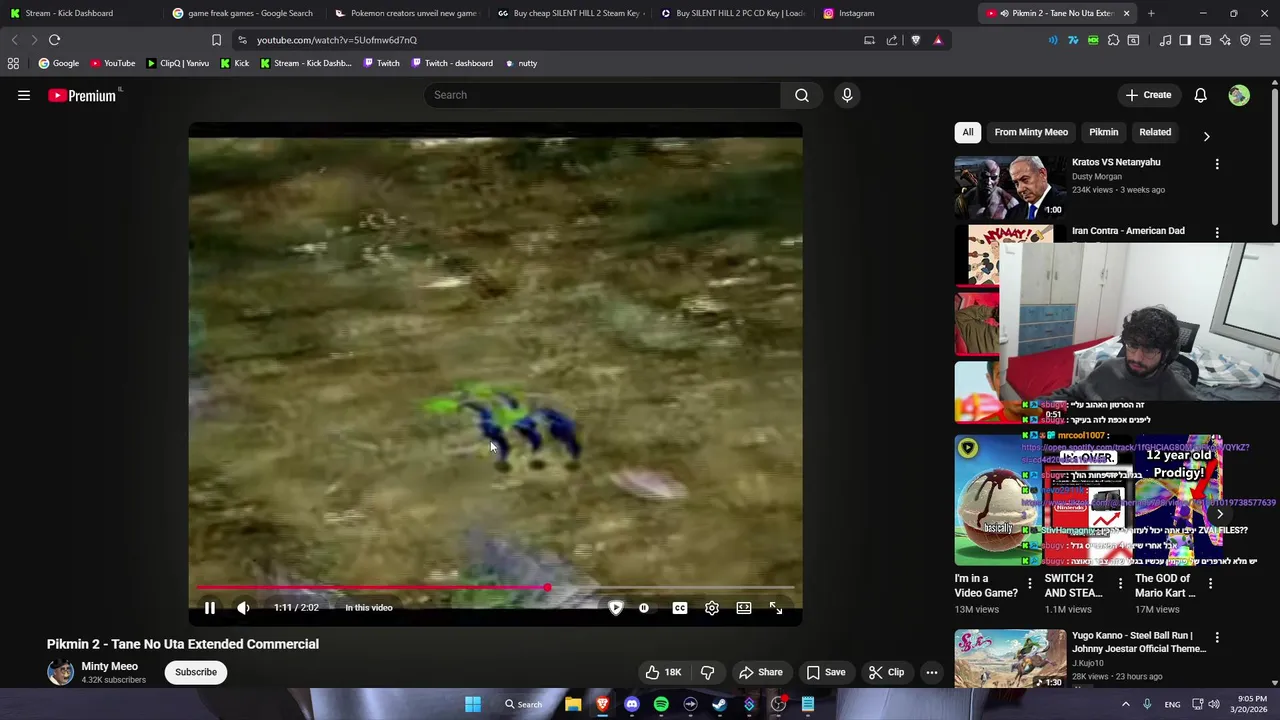
Task: Open the Brave playlist music note icon
Action: 1165,40
